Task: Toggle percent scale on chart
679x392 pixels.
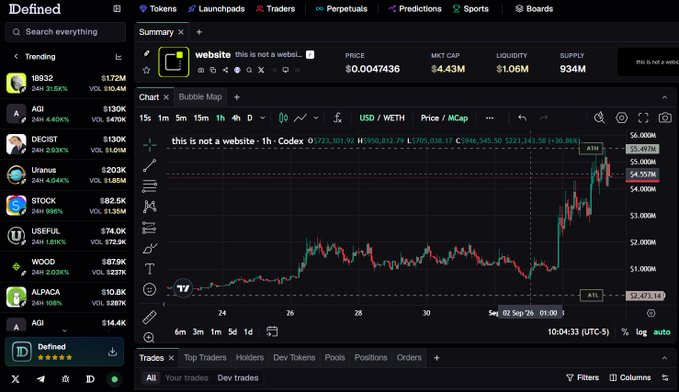Action: [625, 332]
